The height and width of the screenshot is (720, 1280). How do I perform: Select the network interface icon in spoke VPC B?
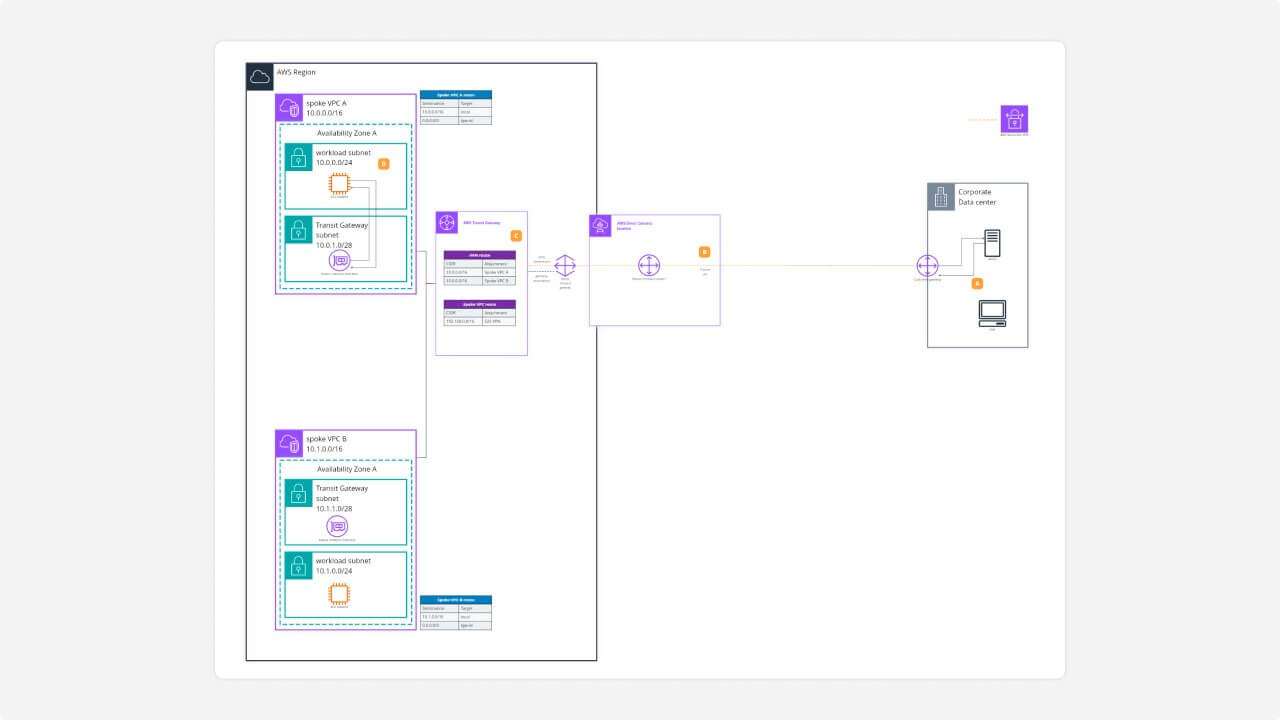(338, 527)
